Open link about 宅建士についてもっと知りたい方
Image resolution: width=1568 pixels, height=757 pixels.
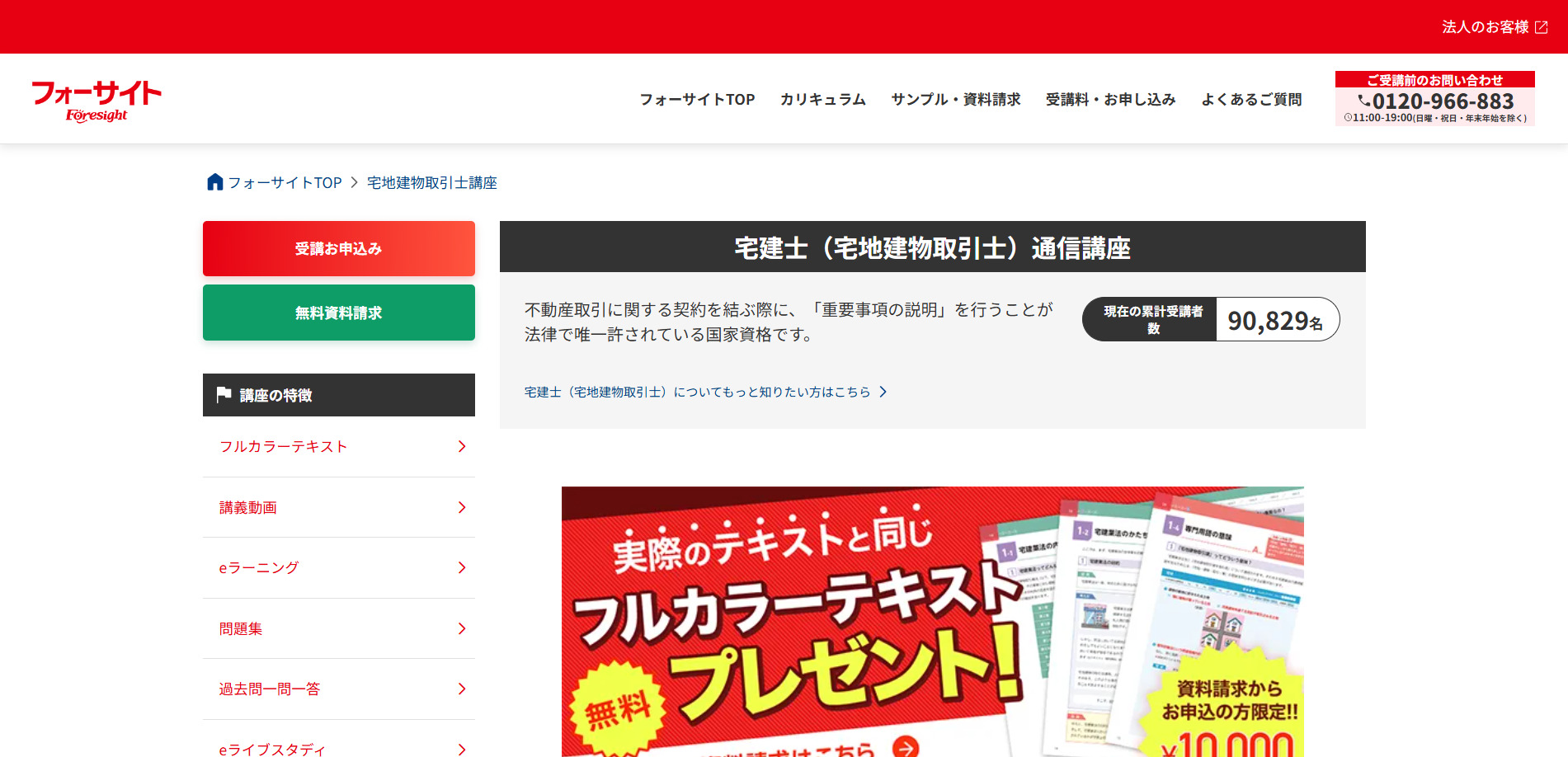click(706, 392)
